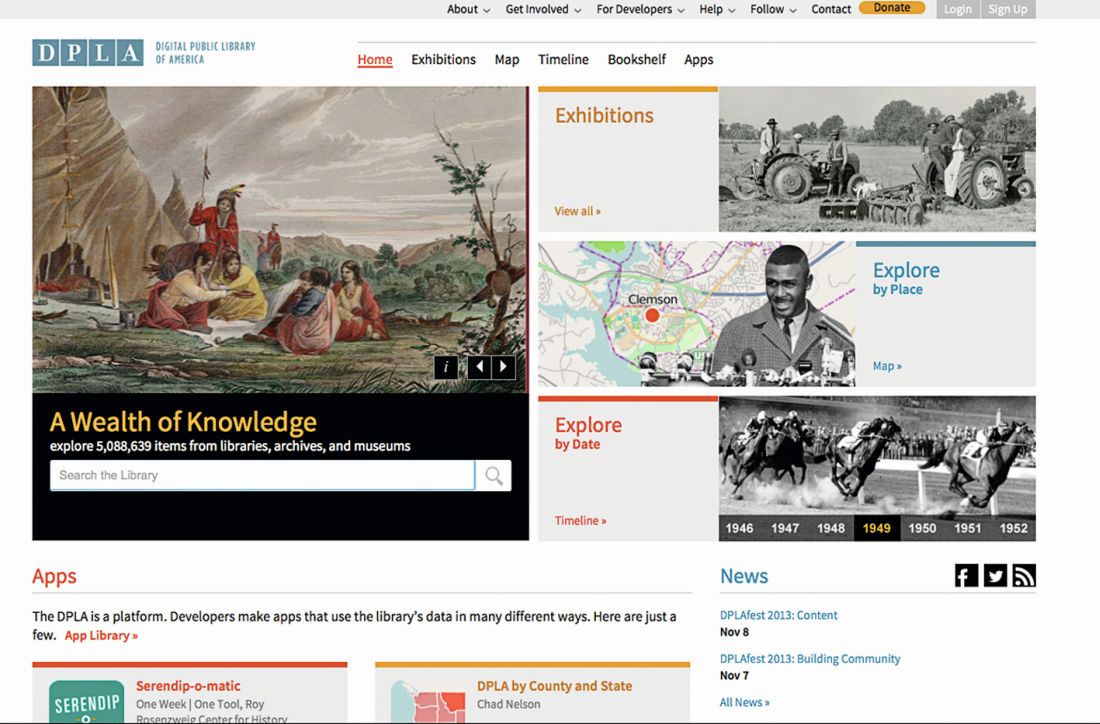Select year 1946 on timeline
Viewport: 1100px width, 724px height.
click(739, 528)
